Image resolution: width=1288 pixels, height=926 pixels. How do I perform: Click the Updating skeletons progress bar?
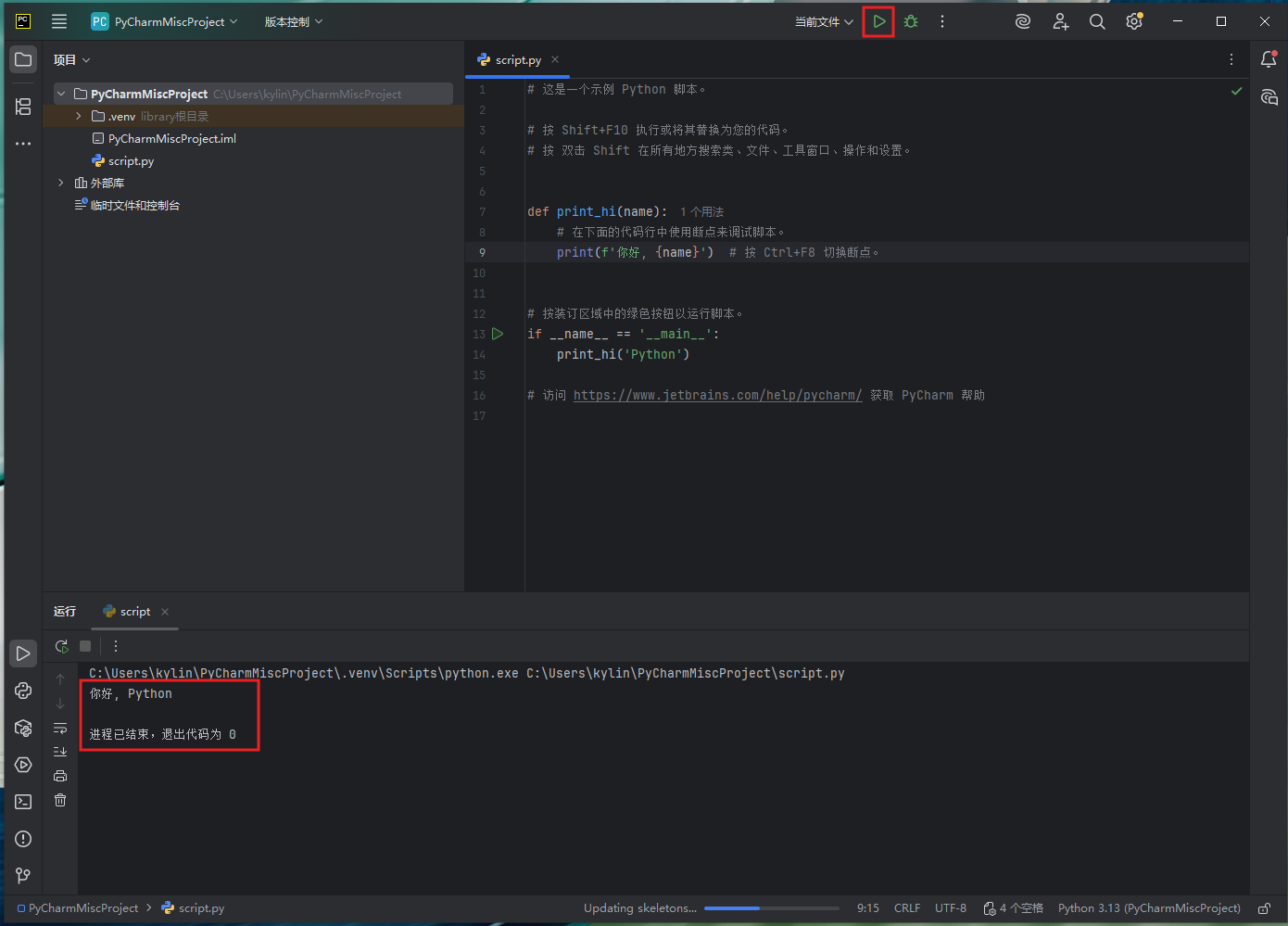[x=772, y=908]
